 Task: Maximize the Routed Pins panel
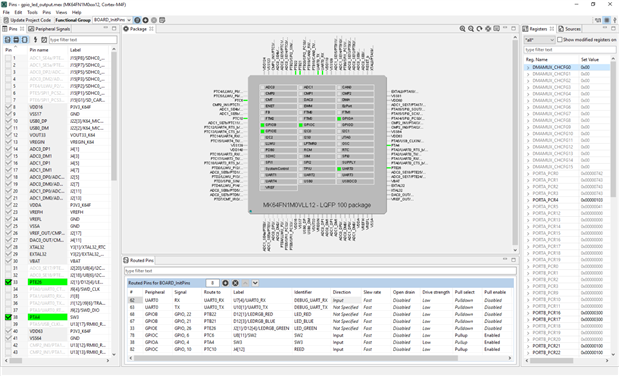pyautogui.click(x=513, y=259)
